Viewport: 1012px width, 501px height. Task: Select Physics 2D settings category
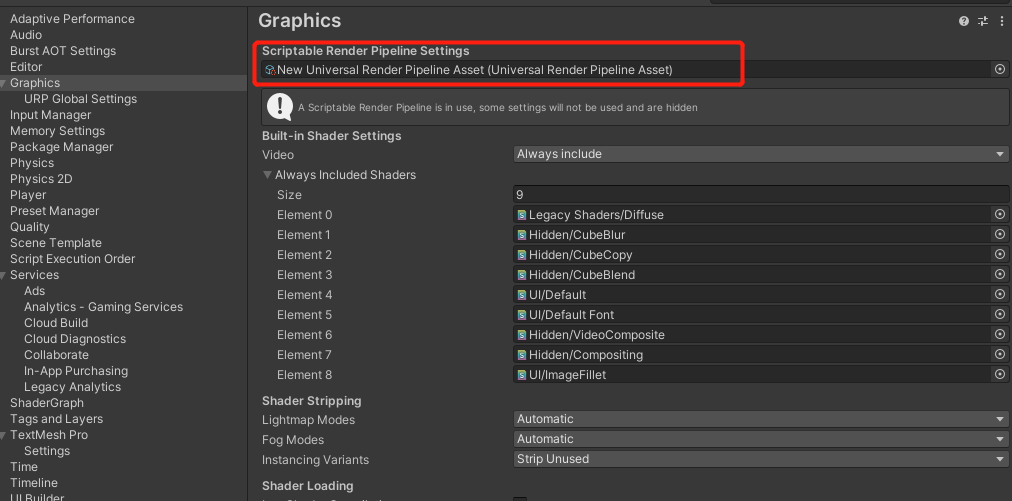tap(41, 179)
